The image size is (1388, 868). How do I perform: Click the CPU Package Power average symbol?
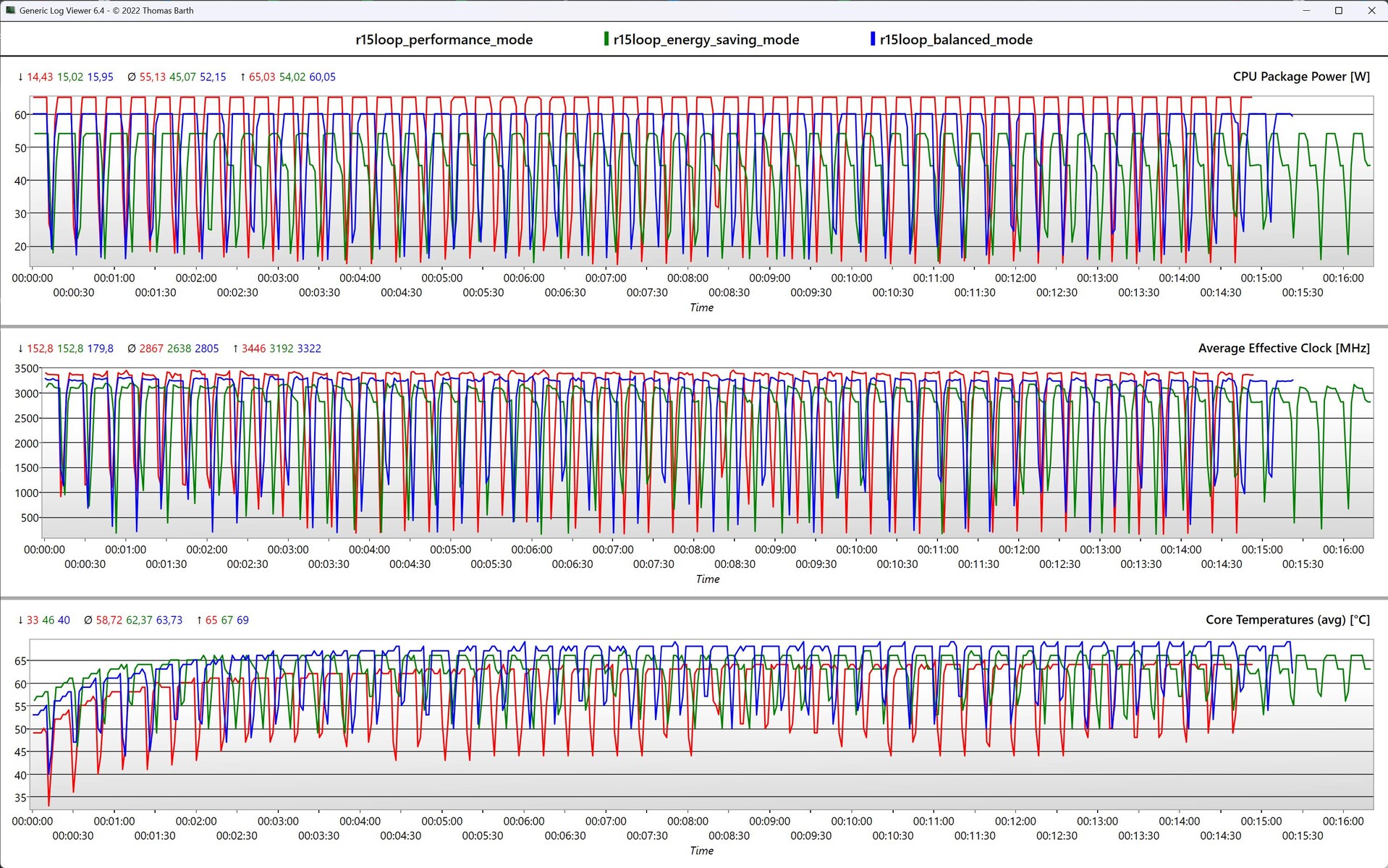[131, 77]
